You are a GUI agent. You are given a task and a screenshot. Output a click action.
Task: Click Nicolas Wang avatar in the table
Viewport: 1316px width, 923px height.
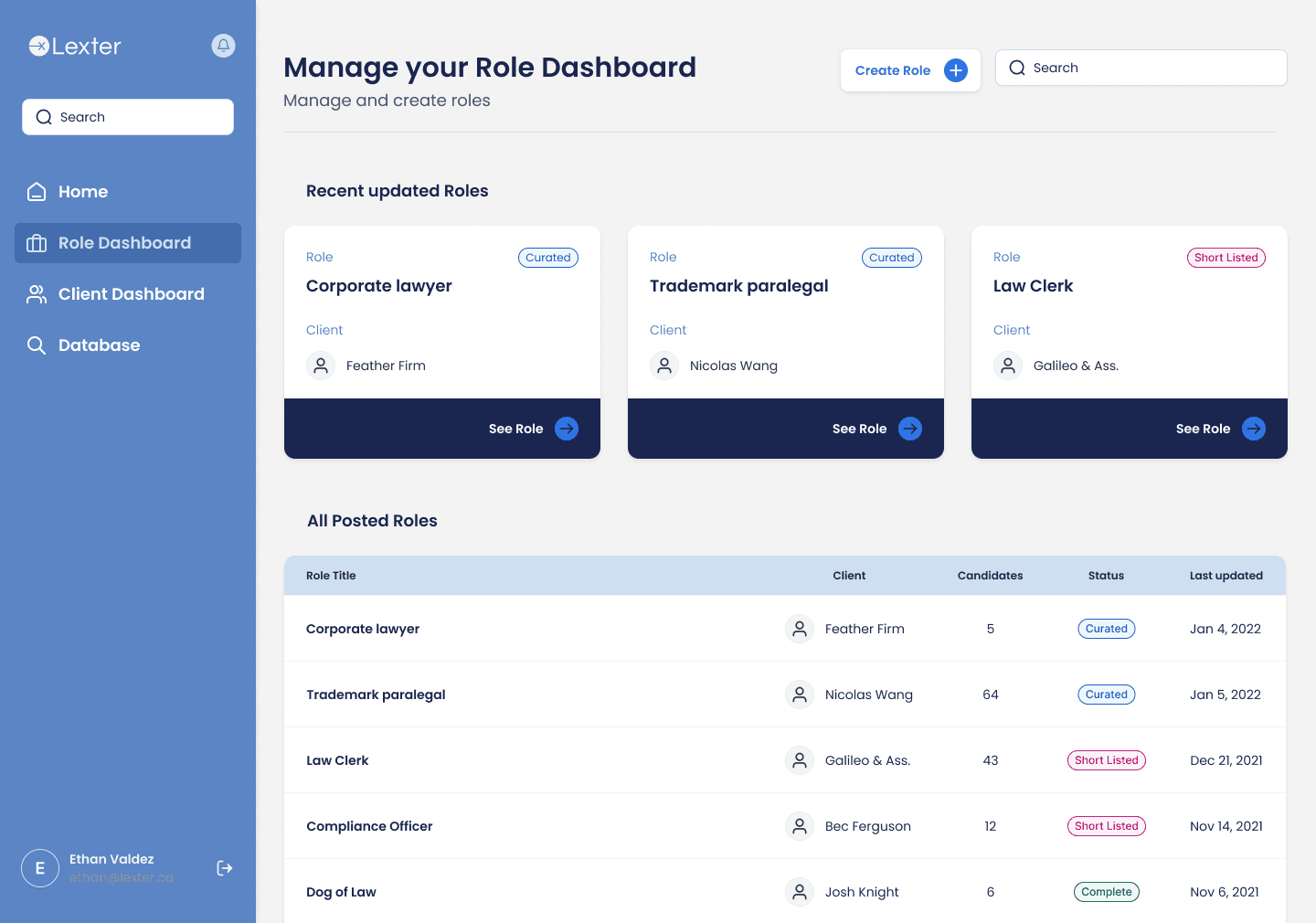coord(800,695)
